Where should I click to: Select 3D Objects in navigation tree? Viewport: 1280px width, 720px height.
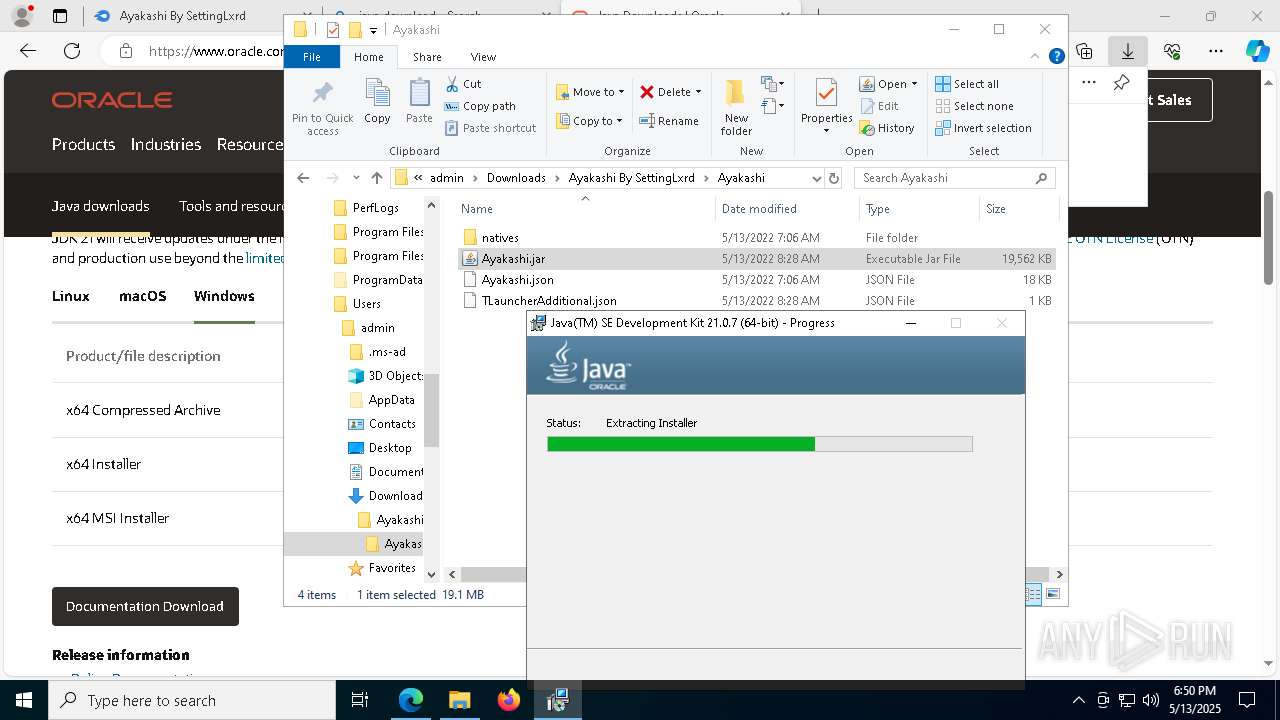pos(395,376)
